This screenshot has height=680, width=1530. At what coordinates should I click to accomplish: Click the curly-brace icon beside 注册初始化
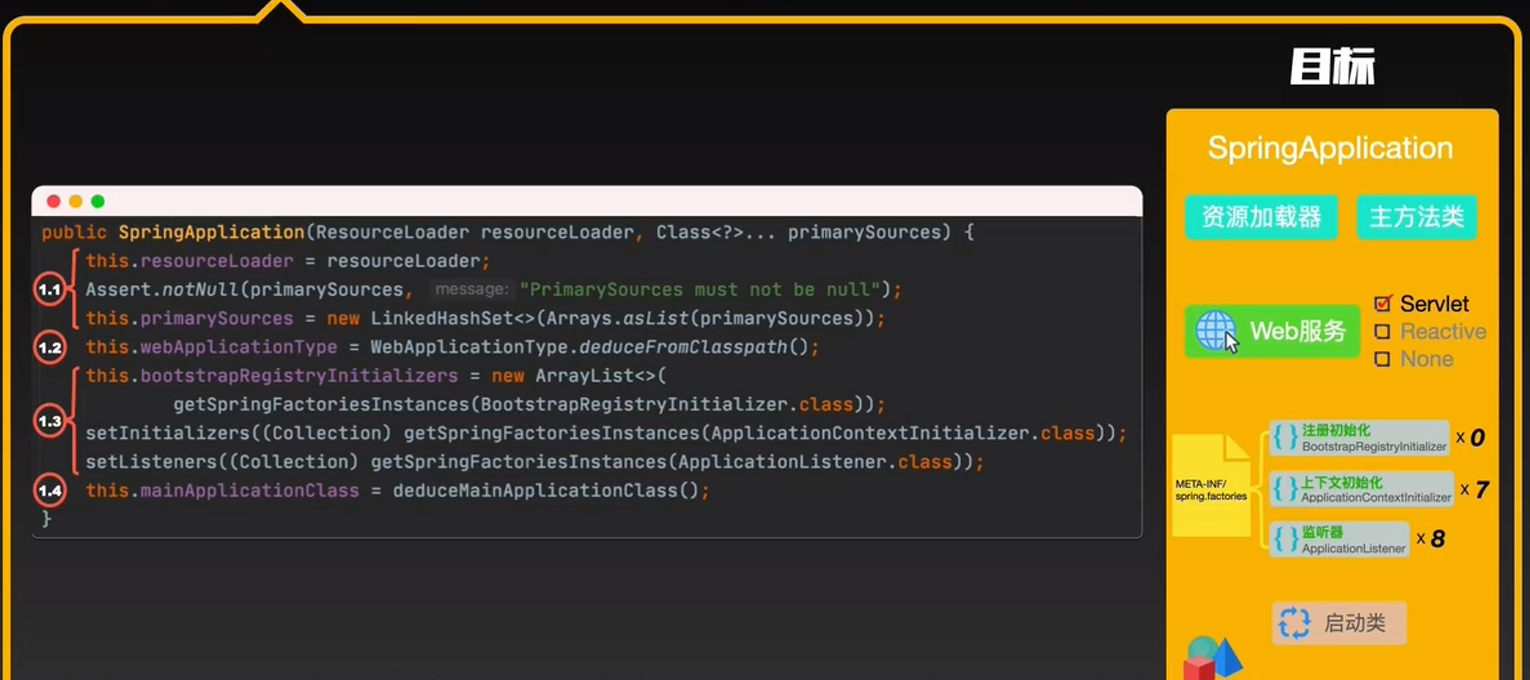(1284, 437)
